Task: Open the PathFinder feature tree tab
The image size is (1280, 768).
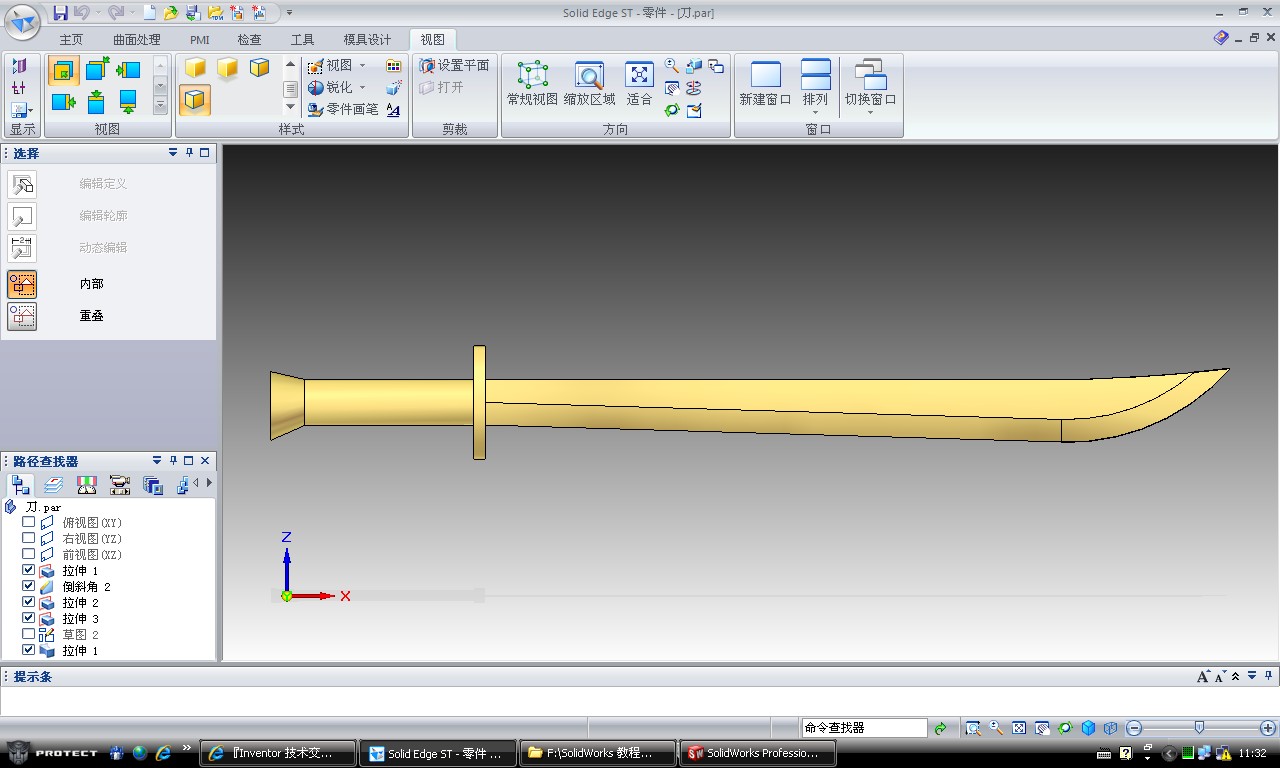Action: pos(21,485)
